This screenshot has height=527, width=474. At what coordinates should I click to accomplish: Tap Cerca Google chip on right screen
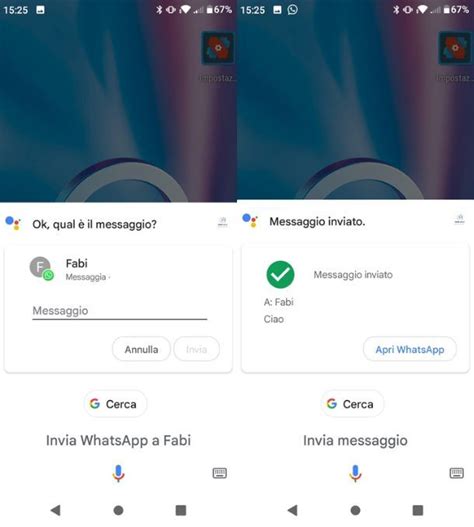[352, 404]
